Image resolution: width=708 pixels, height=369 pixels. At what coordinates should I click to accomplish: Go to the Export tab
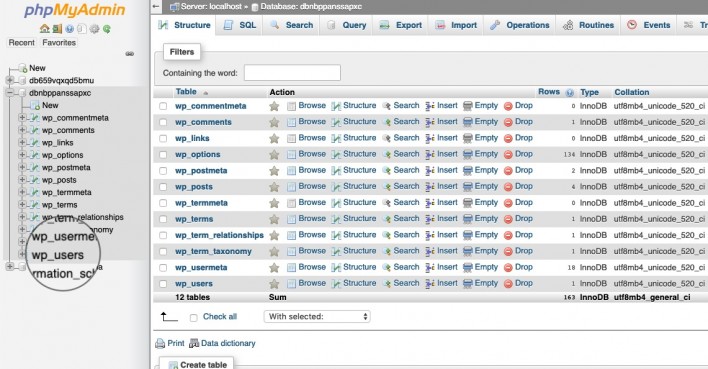pyautogui.click(x=401, y=25)
